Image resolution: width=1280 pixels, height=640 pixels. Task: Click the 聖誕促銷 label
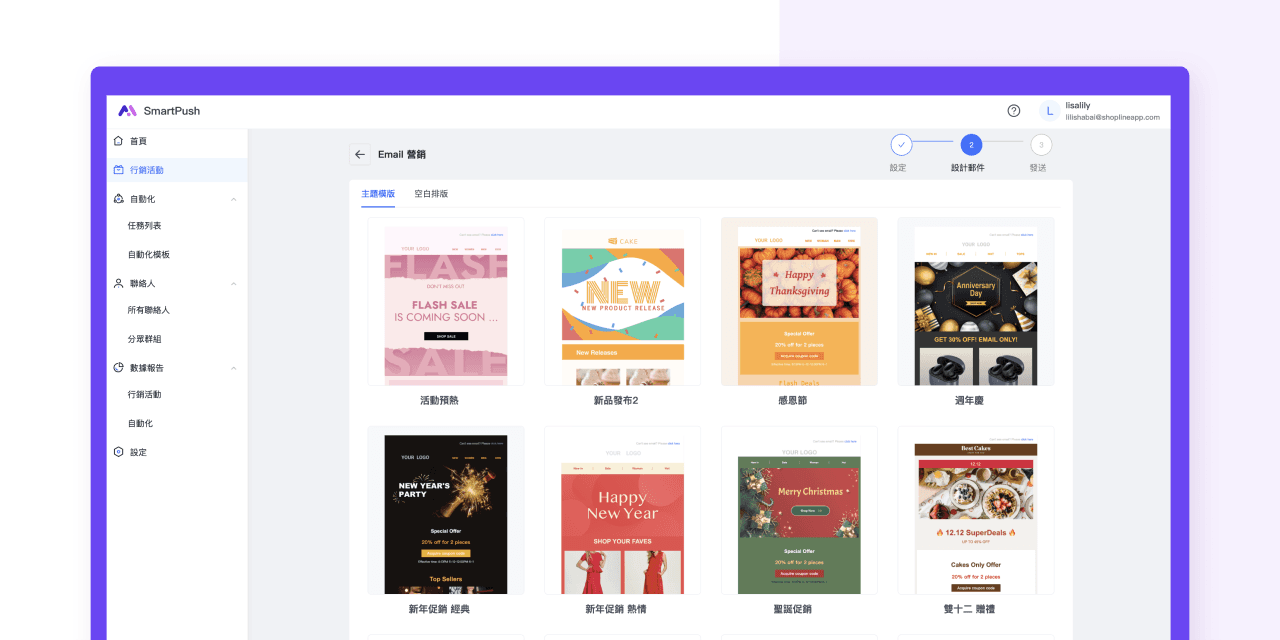(793, 609)
